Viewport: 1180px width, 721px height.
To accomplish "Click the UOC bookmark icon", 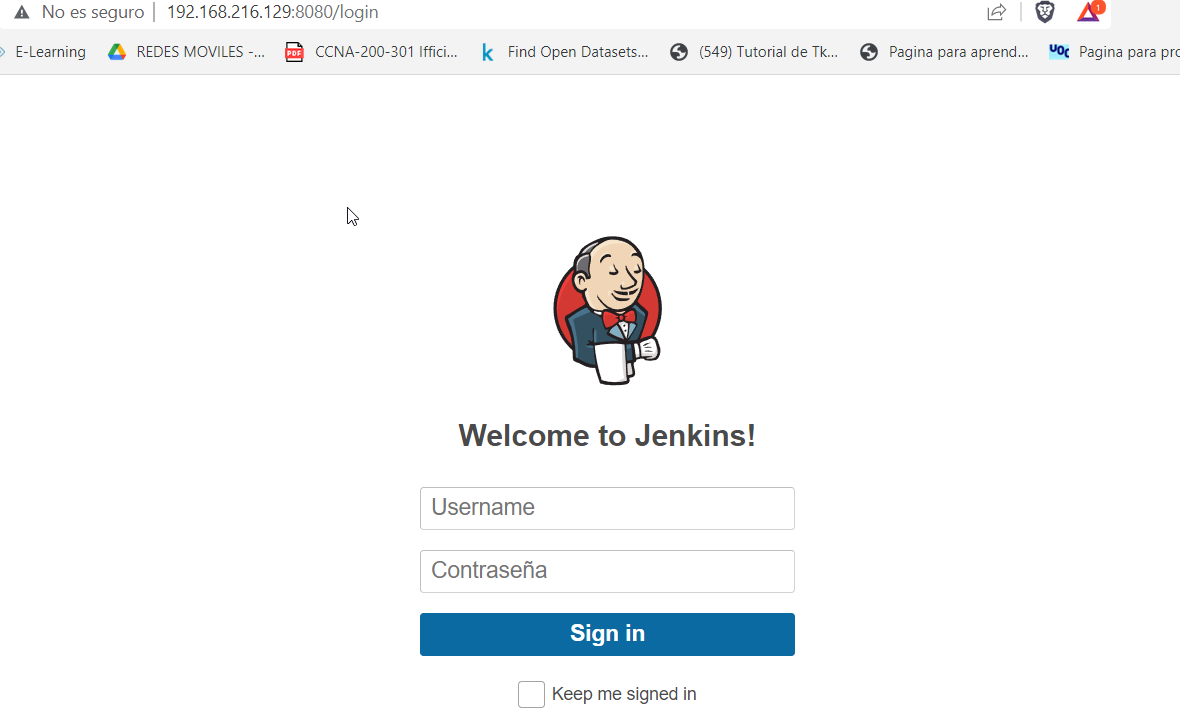I will pyautogui.click(x=1059, y=51).
